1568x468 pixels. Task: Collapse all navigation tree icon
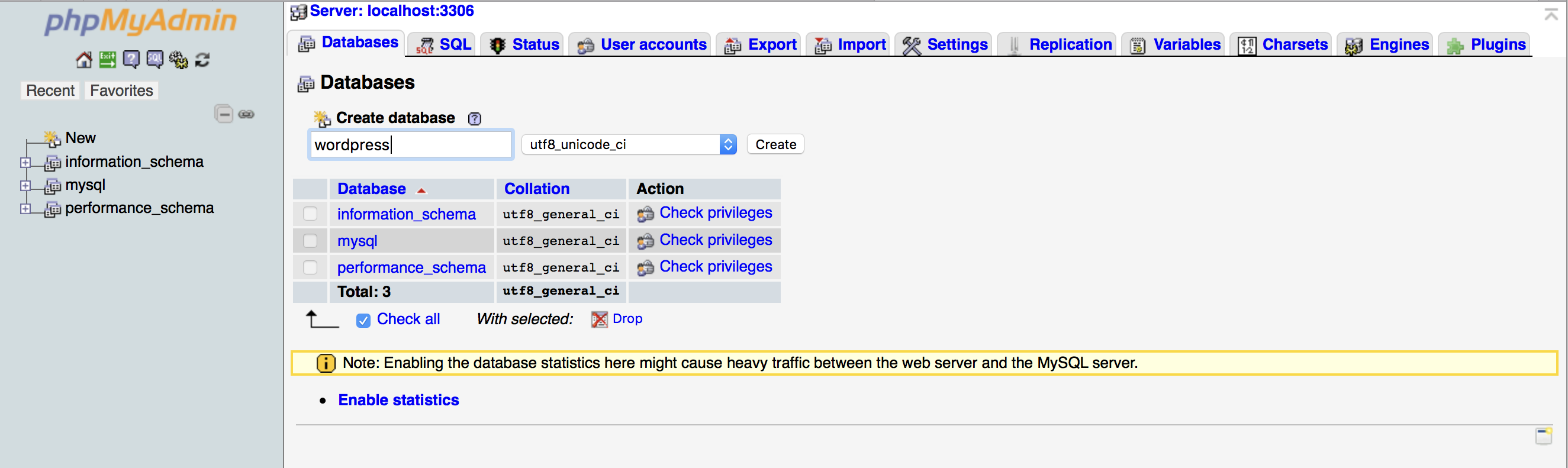click(224, 114)
